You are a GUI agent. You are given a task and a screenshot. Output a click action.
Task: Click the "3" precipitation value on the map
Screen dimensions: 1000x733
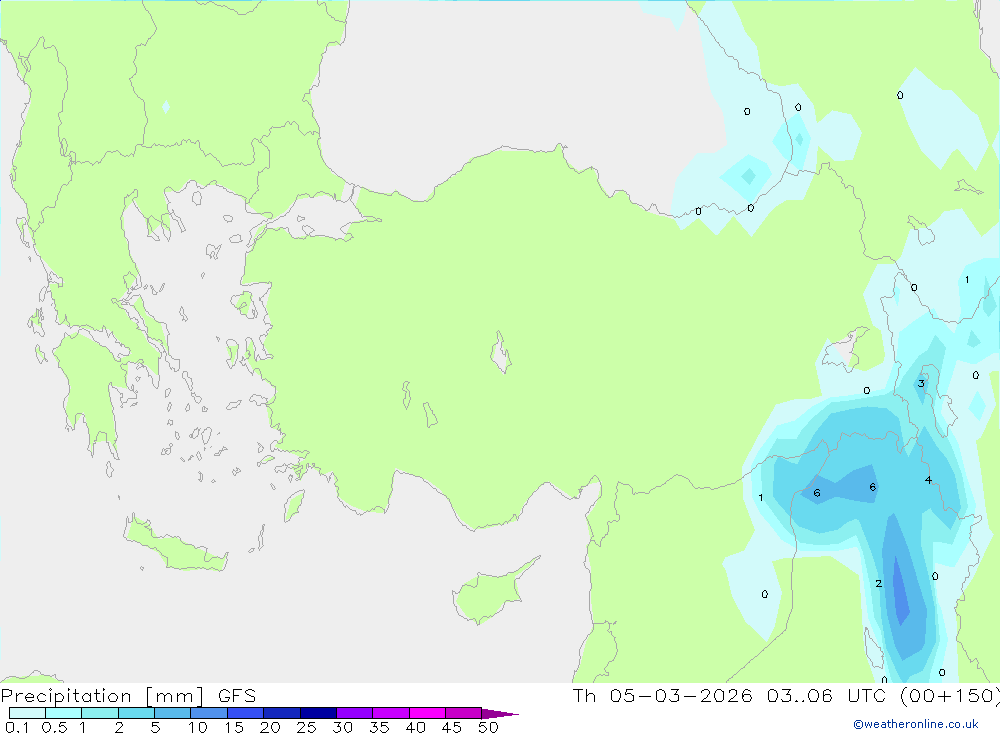(921, 383)
